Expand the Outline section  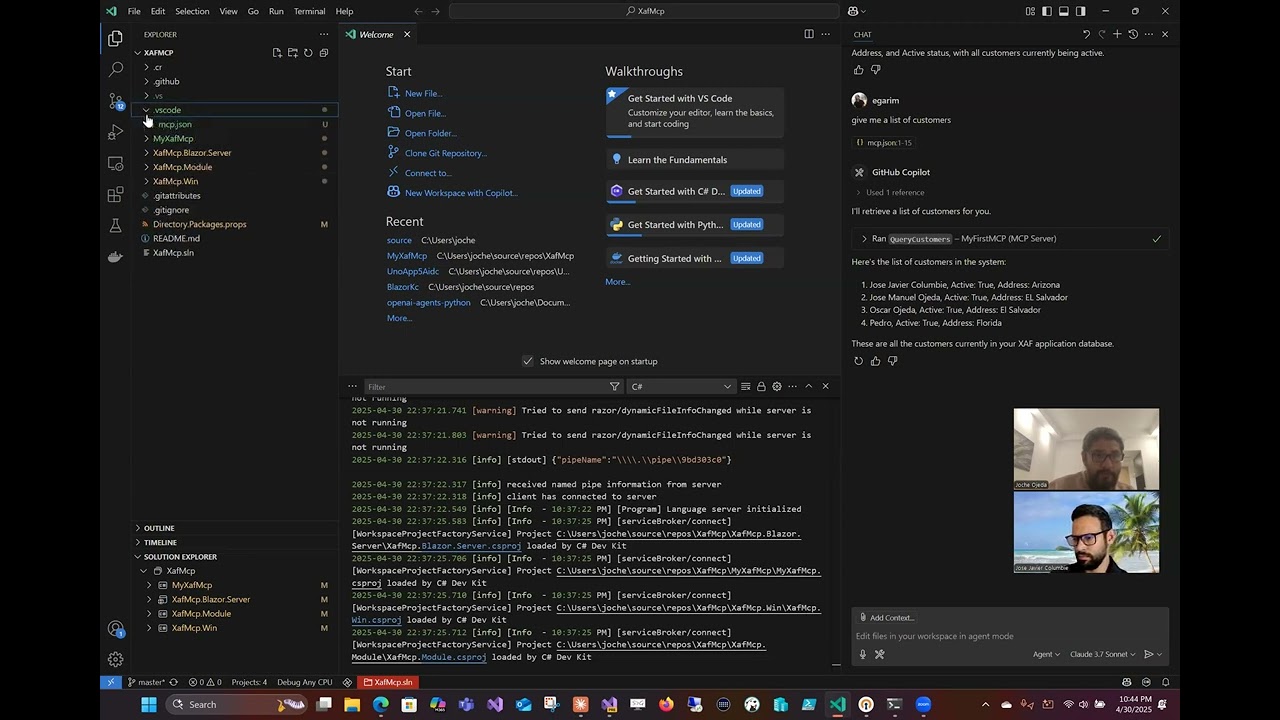point(235,528)
